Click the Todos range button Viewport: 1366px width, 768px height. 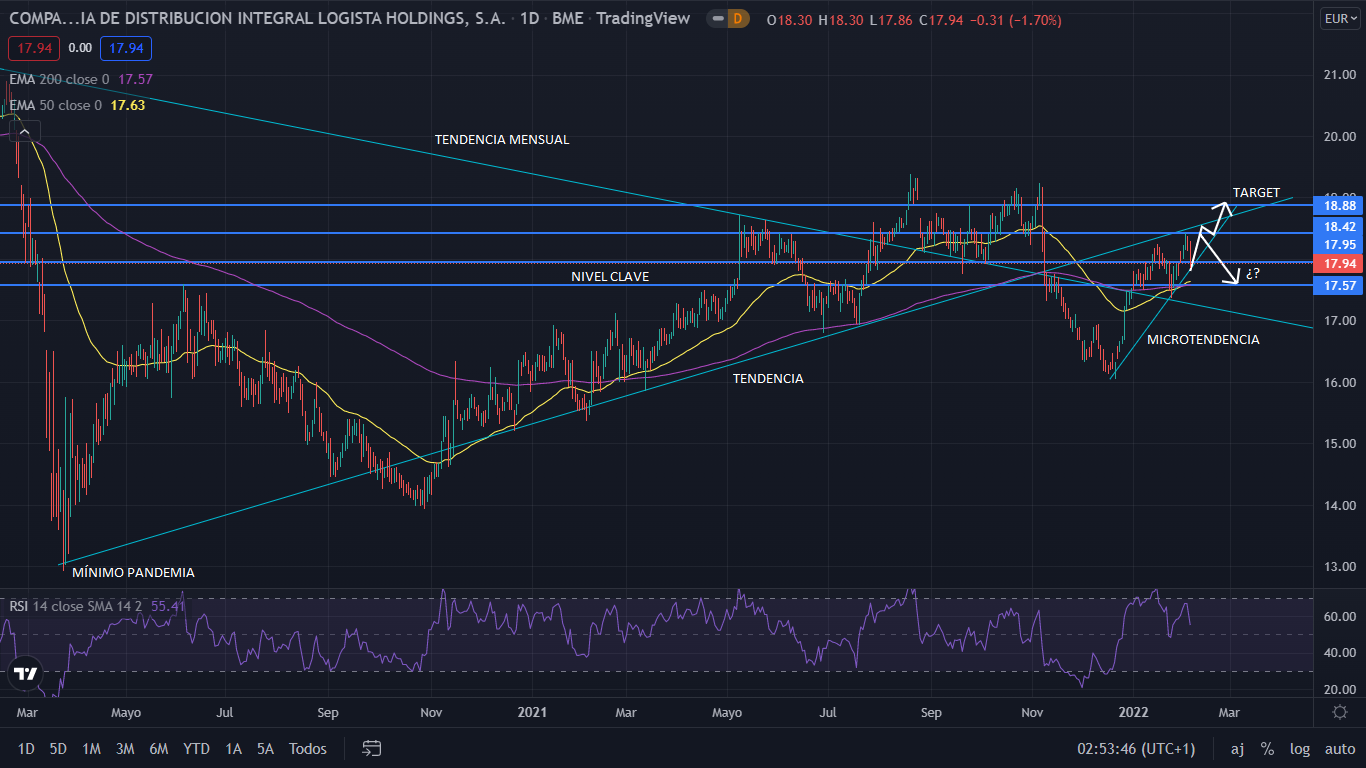(x=307, y=748)
